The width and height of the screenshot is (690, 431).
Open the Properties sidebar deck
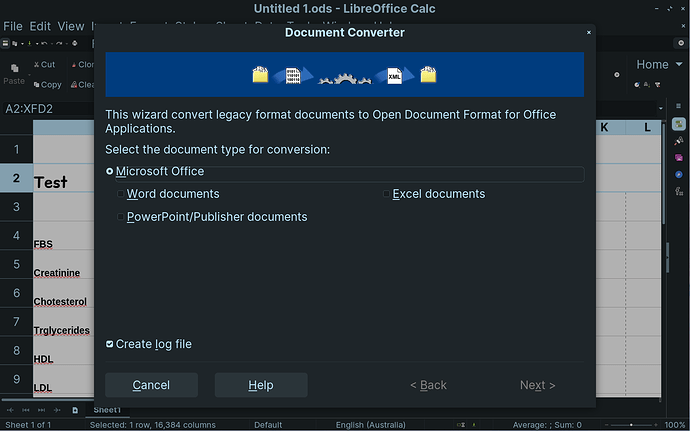[x=679, y=124]
